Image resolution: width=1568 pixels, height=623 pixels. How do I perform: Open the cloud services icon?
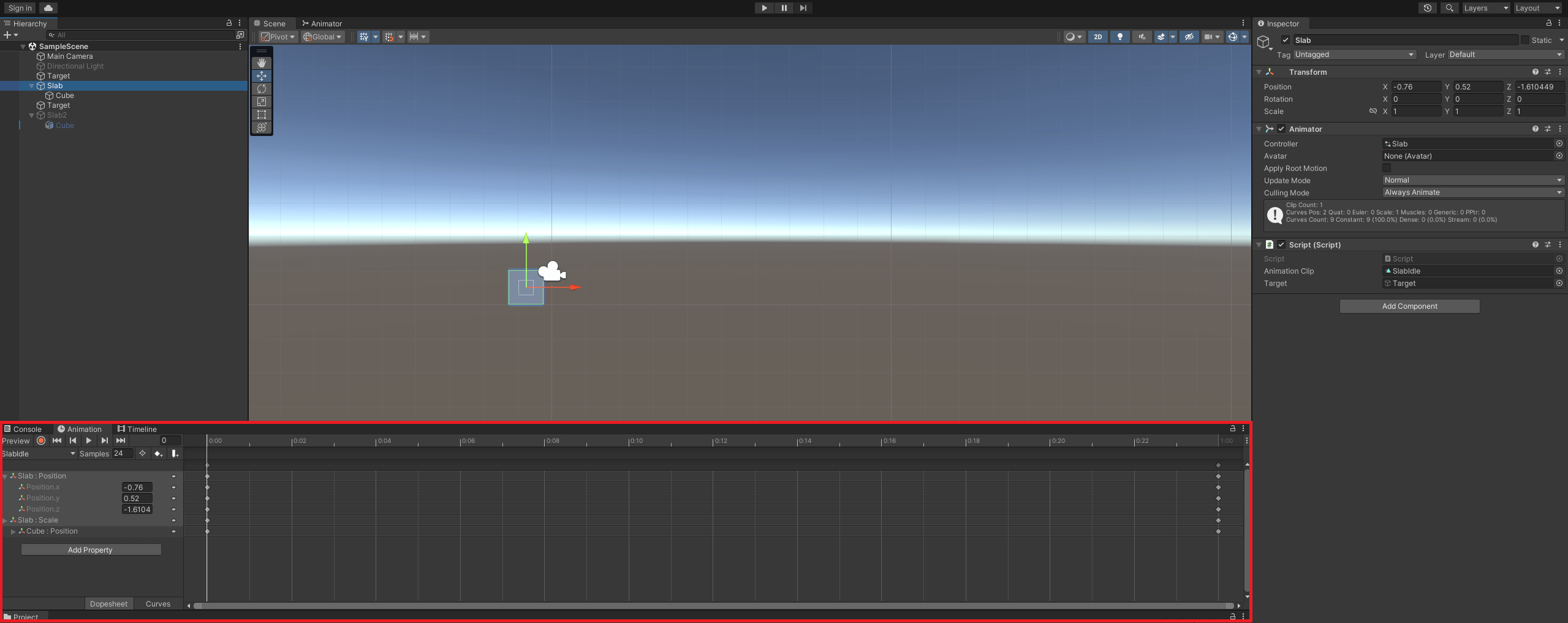48,8
